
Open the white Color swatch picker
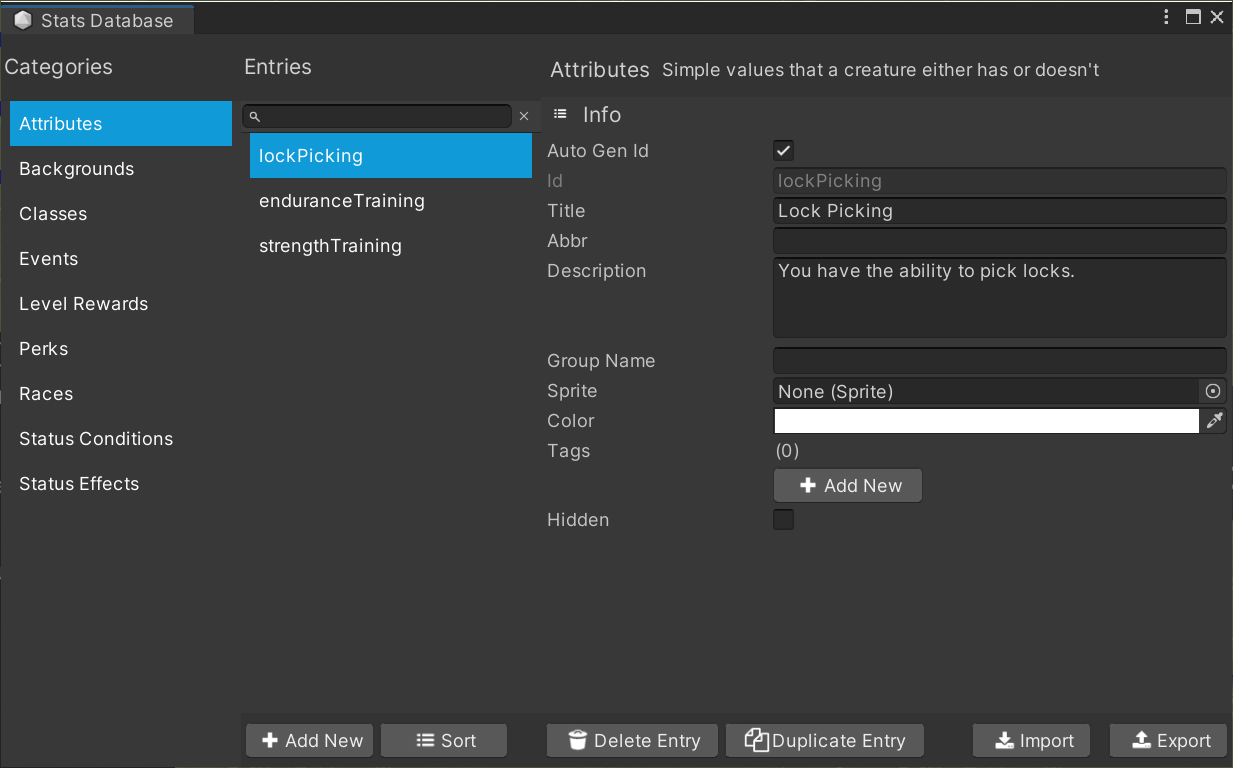[986, 421]
